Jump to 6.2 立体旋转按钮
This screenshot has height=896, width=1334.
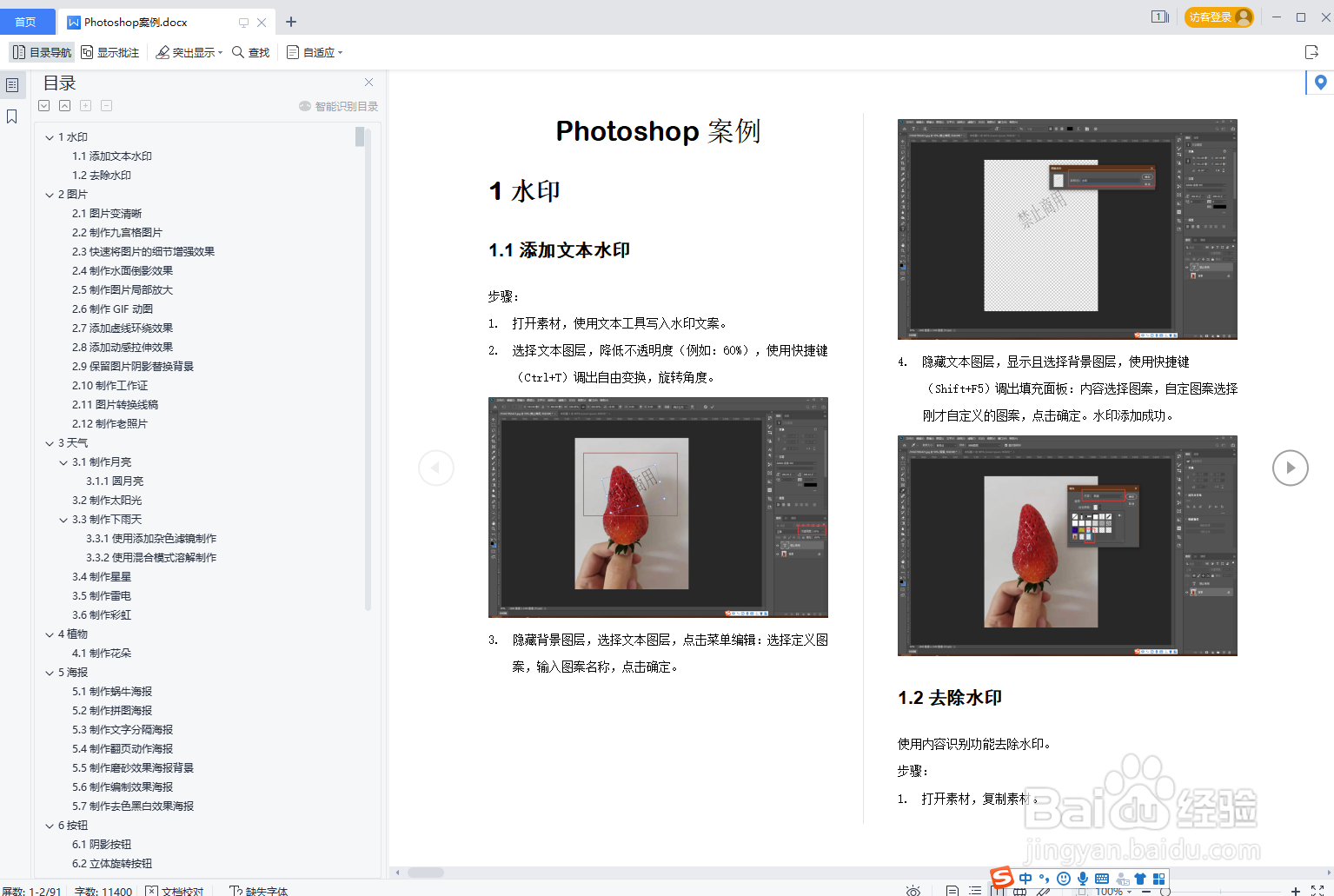point(112,864)
